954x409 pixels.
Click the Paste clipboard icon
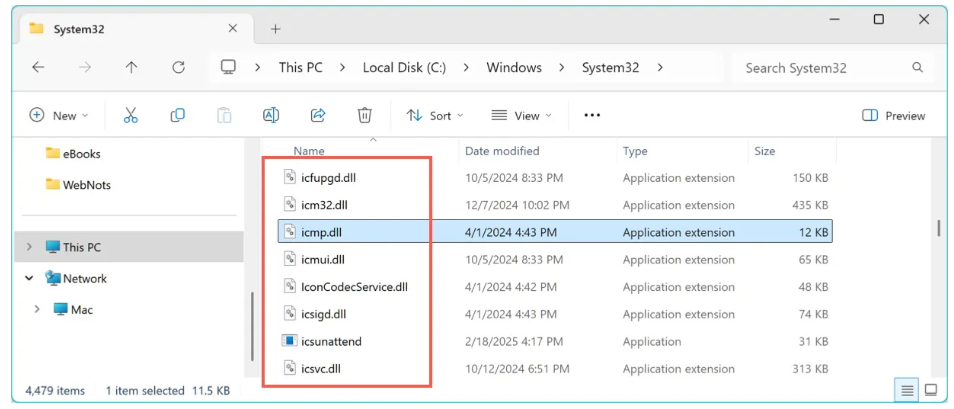pos(224,115)
